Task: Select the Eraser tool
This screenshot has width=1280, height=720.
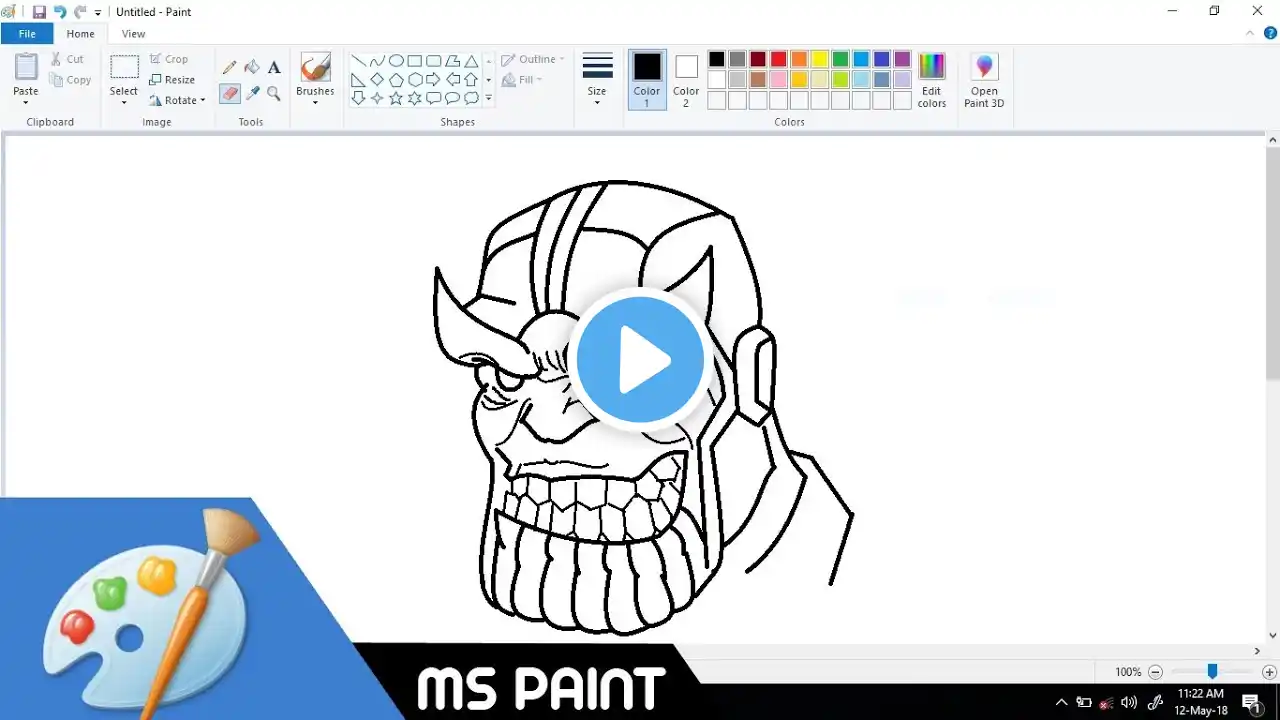Action: coord(230,93)
